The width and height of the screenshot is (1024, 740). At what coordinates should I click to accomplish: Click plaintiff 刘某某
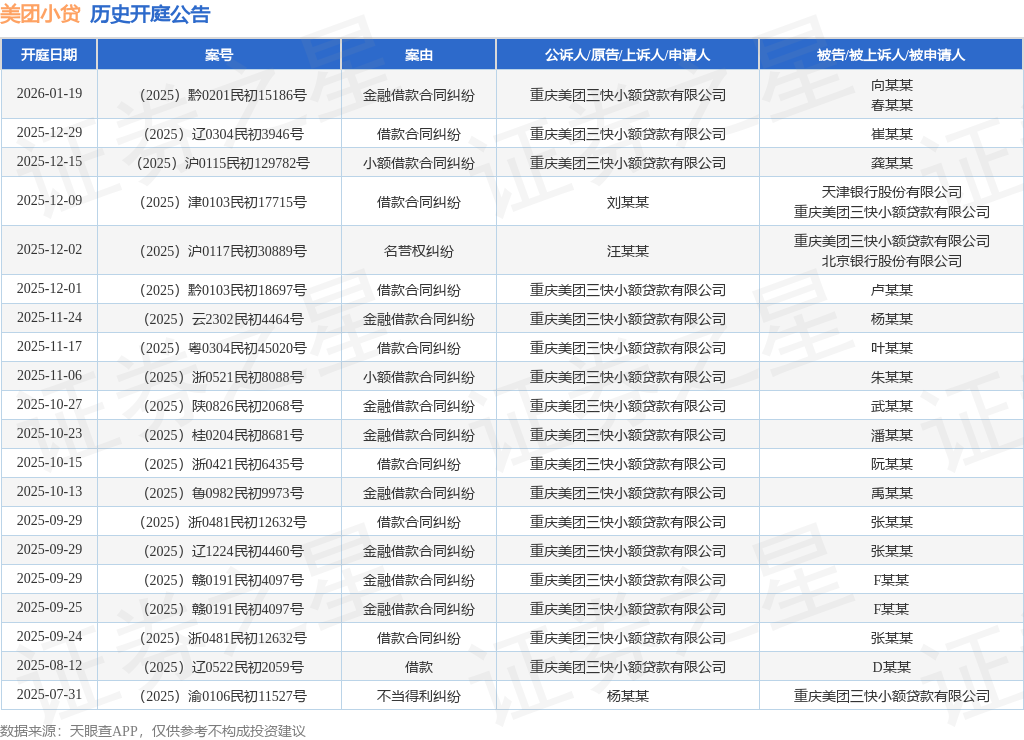628,202
